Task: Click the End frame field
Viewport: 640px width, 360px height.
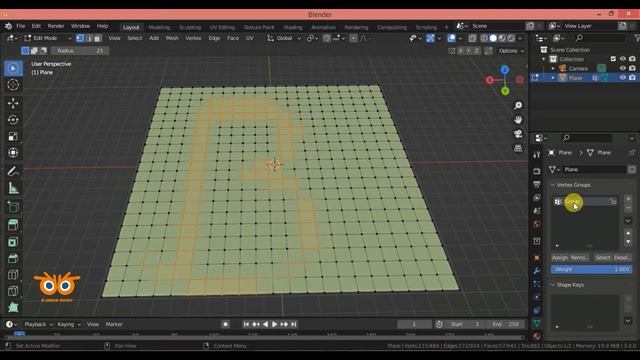Action: coord(505,324)
